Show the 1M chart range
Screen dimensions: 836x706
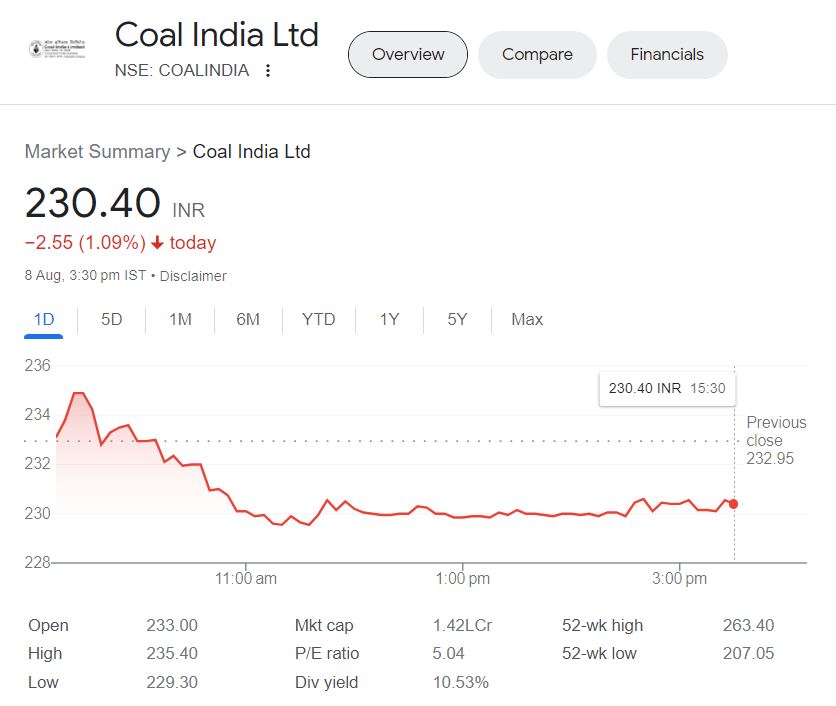(180, 320)
